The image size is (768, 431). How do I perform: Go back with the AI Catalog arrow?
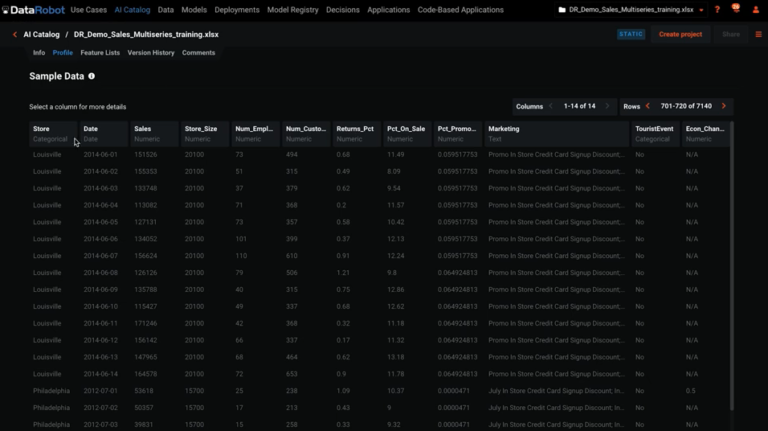click(15, 34)
